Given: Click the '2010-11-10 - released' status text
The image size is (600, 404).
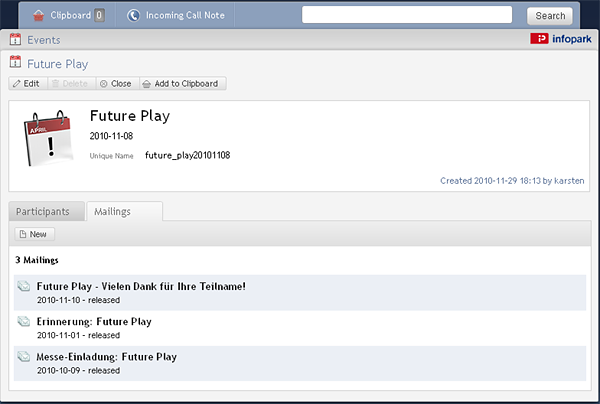Looking at the screenshot, I should (78, 300).
